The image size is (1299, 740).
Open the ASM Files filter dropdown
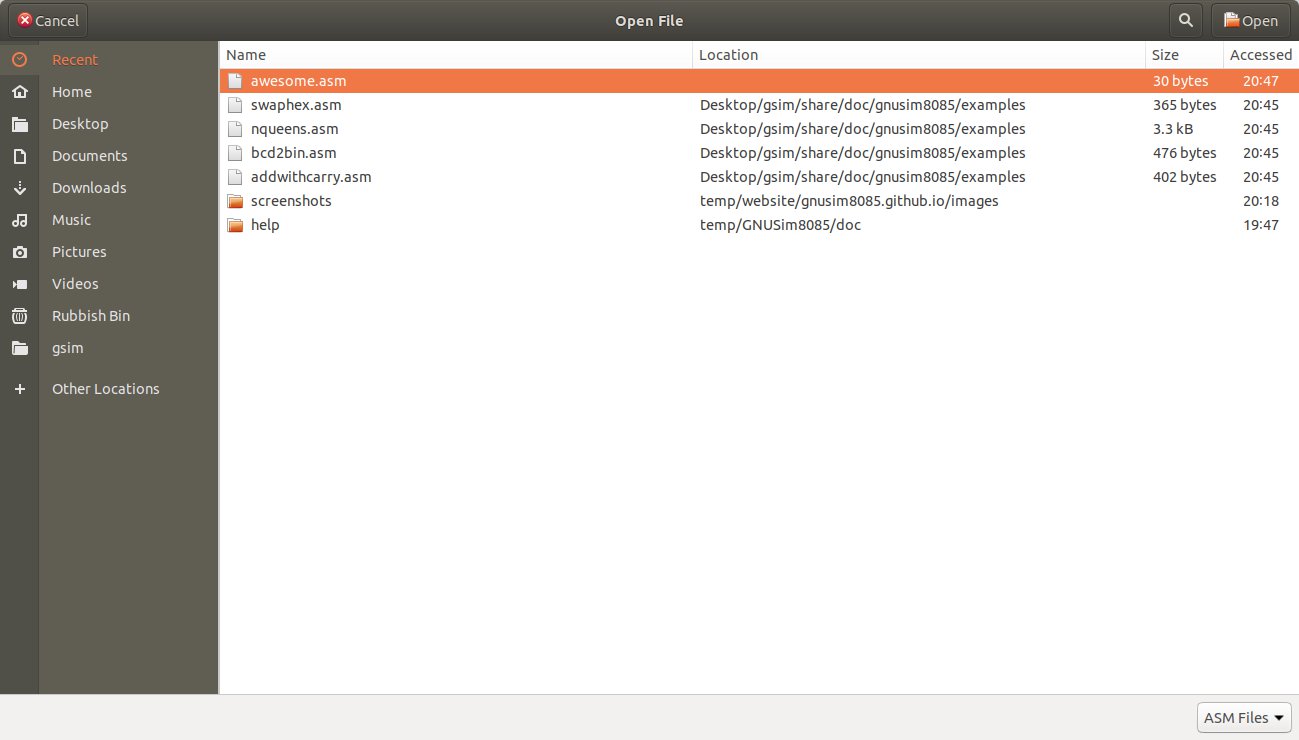(x=1242, y=717)
